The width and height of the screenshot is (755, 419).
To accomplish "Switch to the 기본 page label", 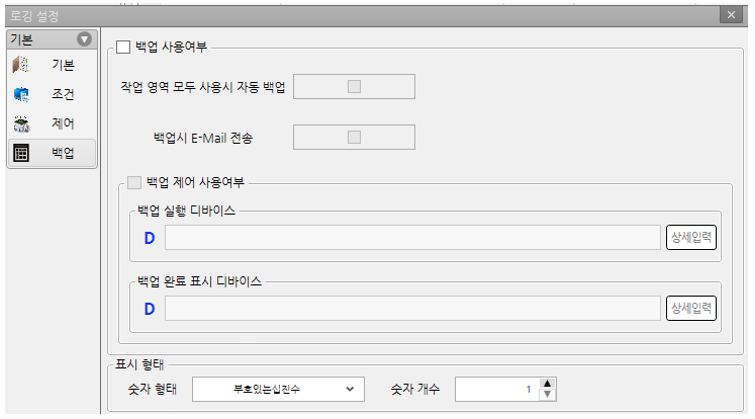I will [63, 65].
